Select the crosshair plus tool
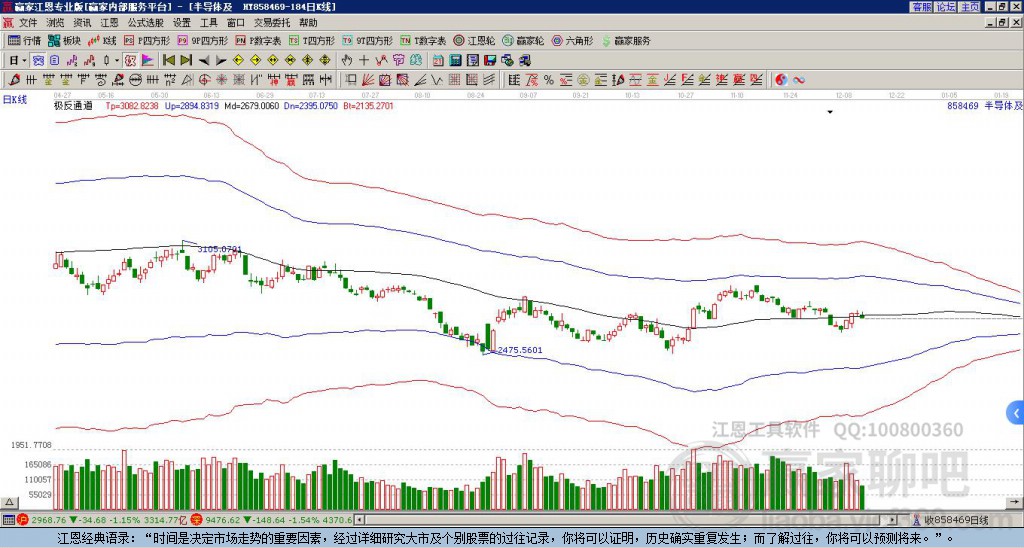 (364, 61)
